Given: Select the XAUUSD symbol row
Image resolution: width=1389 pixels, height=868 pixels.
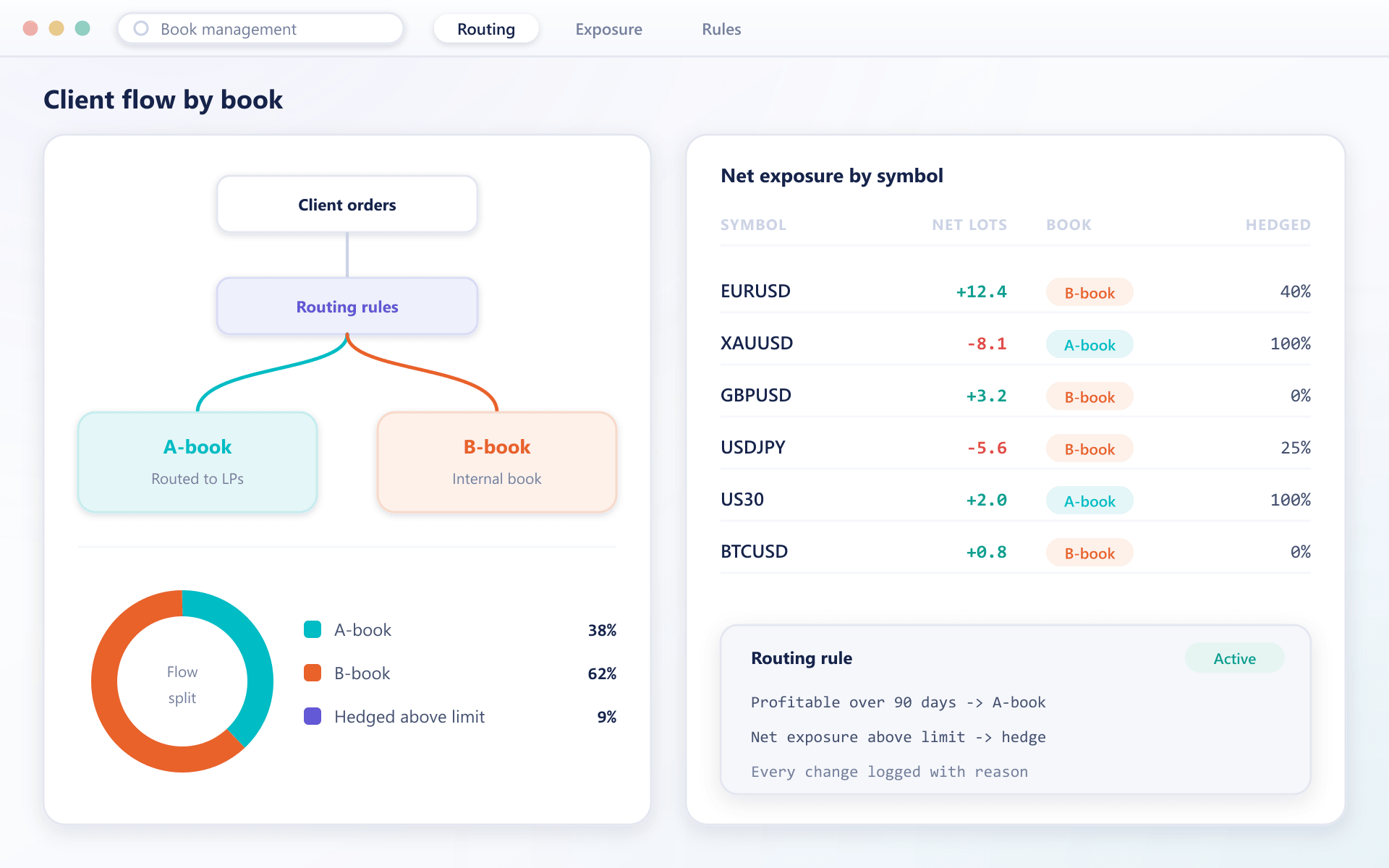Looking at the screenshot, I should [1016, 344].
